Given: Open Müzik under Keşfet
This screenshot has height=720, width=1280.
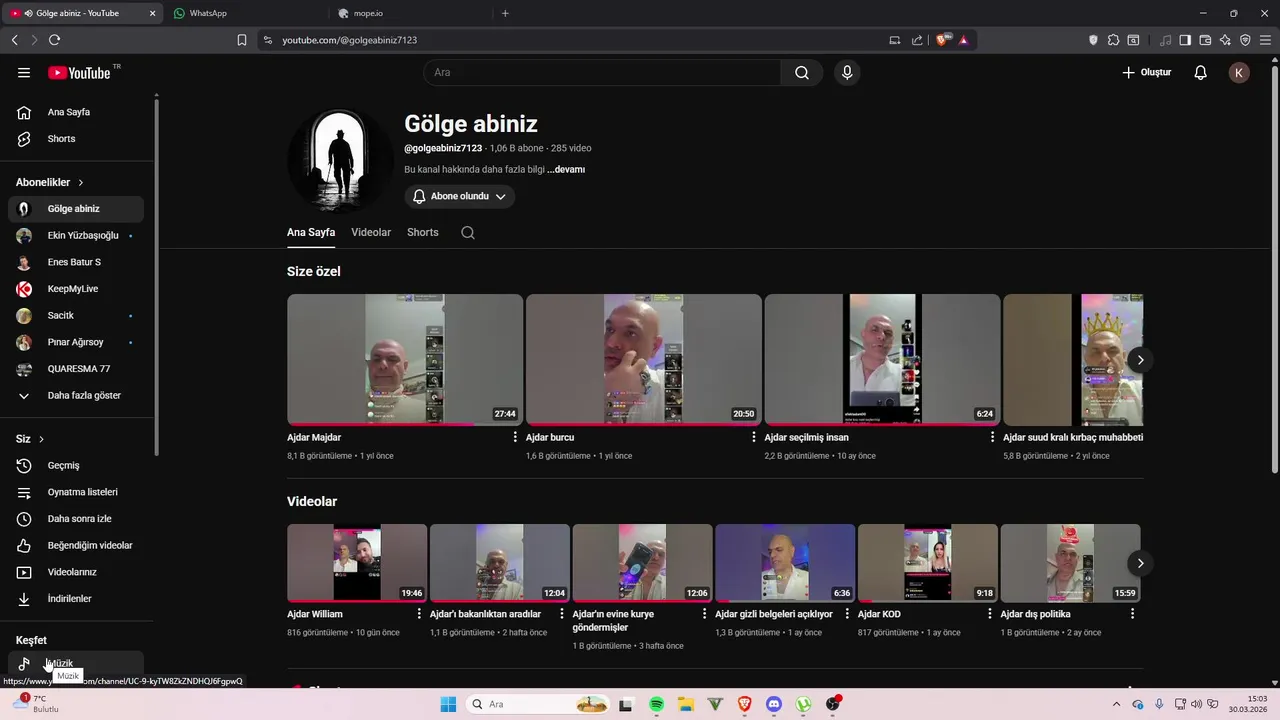Looking at the screenshot, I should [76, 663].
